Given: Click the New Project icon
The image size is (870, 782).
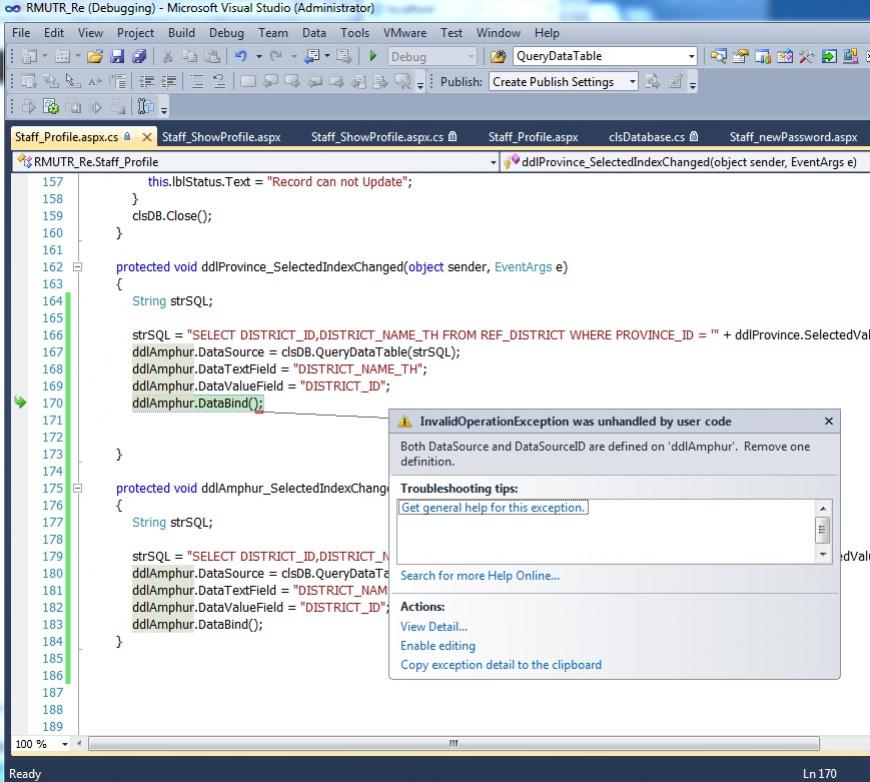Looking at the screenshot, I should 29,56.
